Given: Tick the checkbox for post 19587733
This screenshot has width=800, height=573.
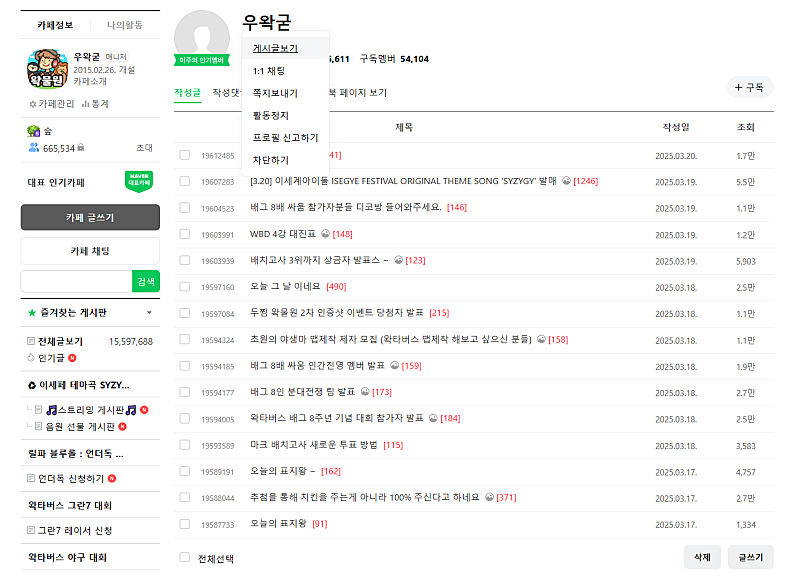Looking at the screenshot, I should pyautogui.click(x=184, y=523).
